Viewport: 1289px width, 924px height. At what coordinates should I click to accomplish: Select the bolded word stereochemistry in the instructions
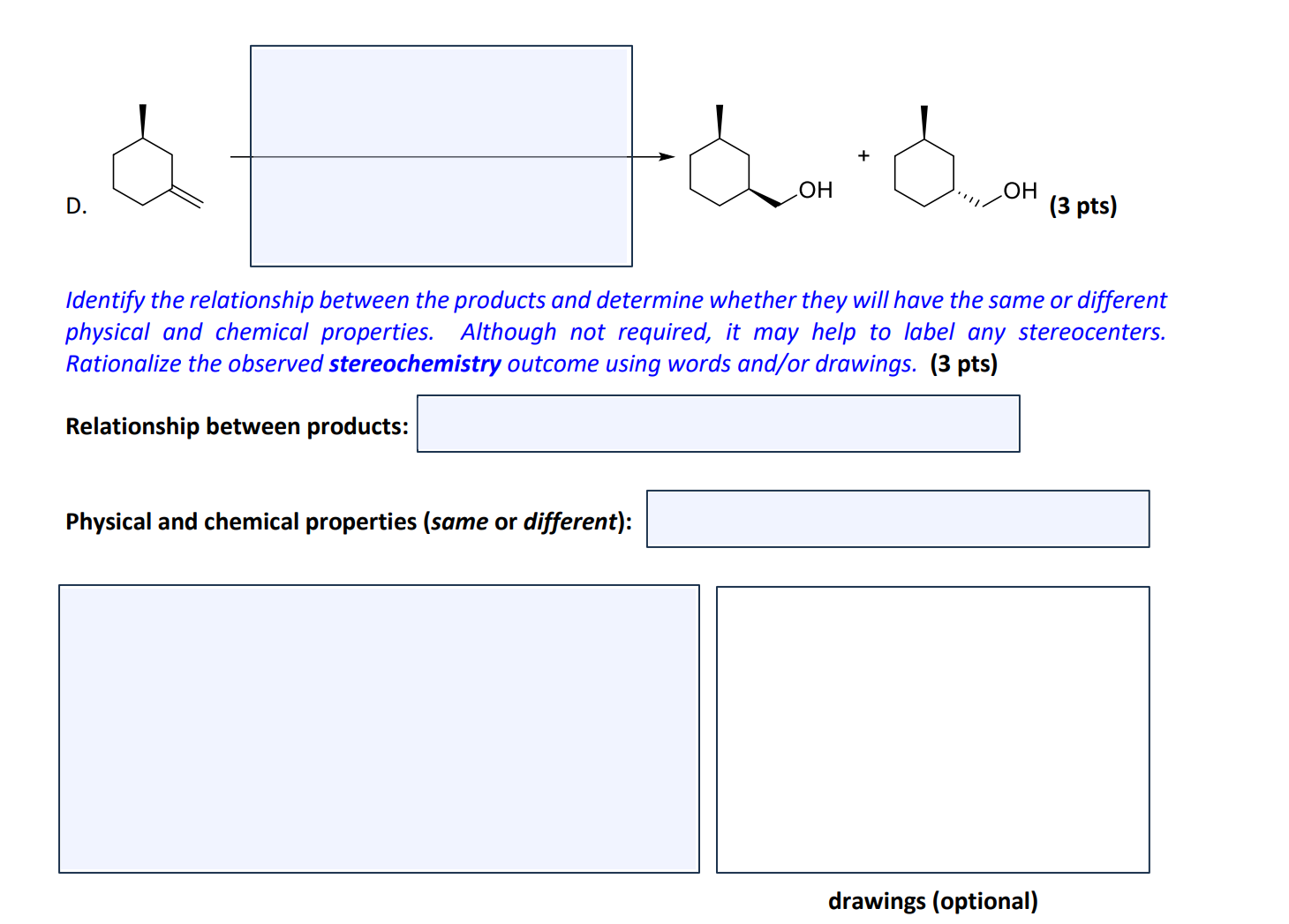point(413,363)
